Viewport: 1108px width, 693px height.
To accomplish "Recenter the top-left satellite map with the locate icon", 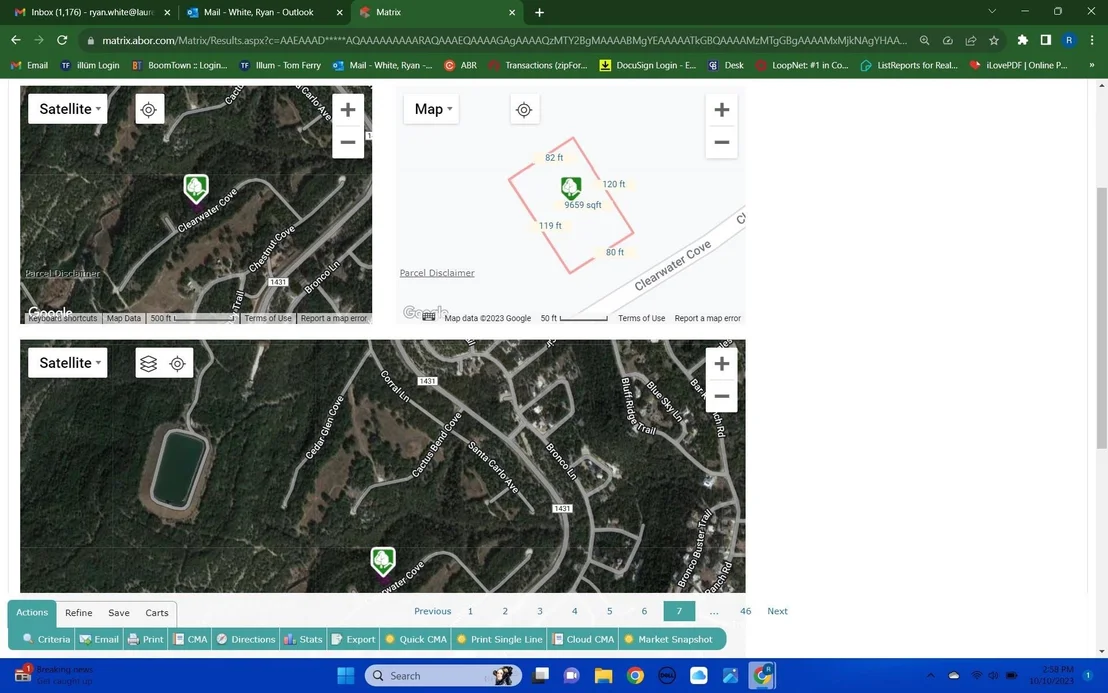I will [148, 109].
